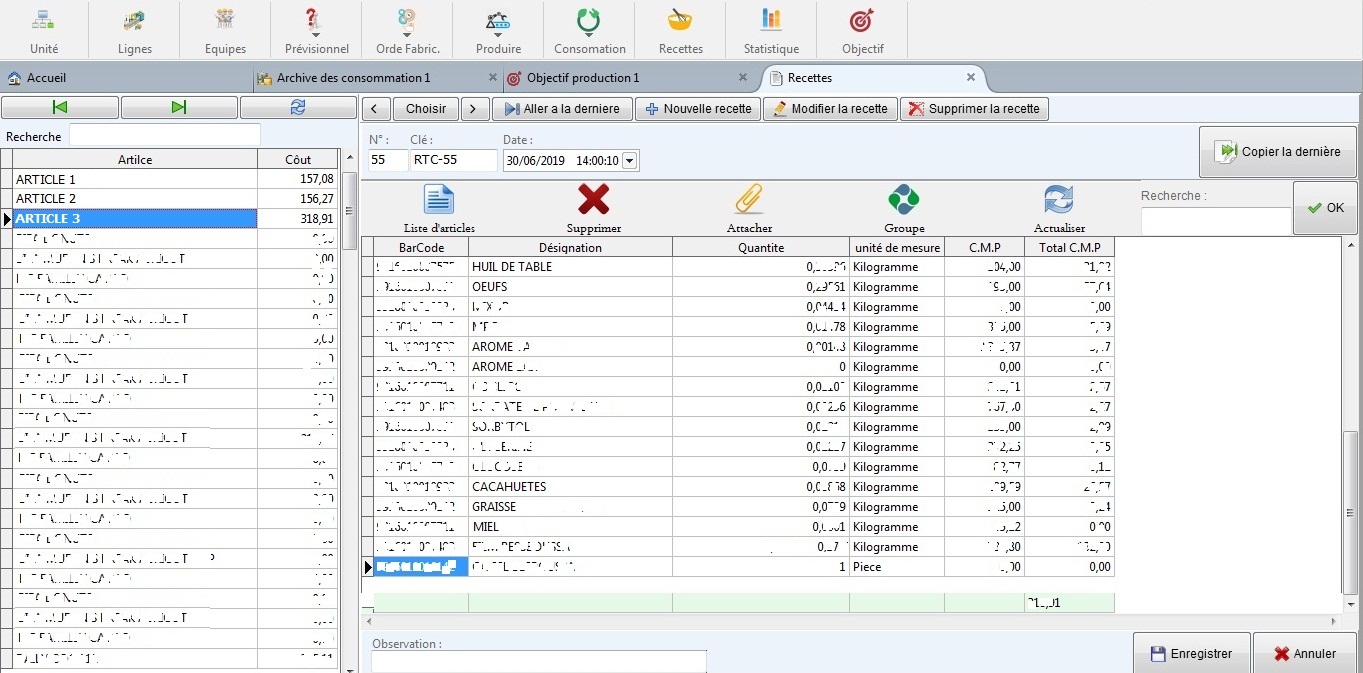Switch to Objectif production 1 tab

(582, 78)
